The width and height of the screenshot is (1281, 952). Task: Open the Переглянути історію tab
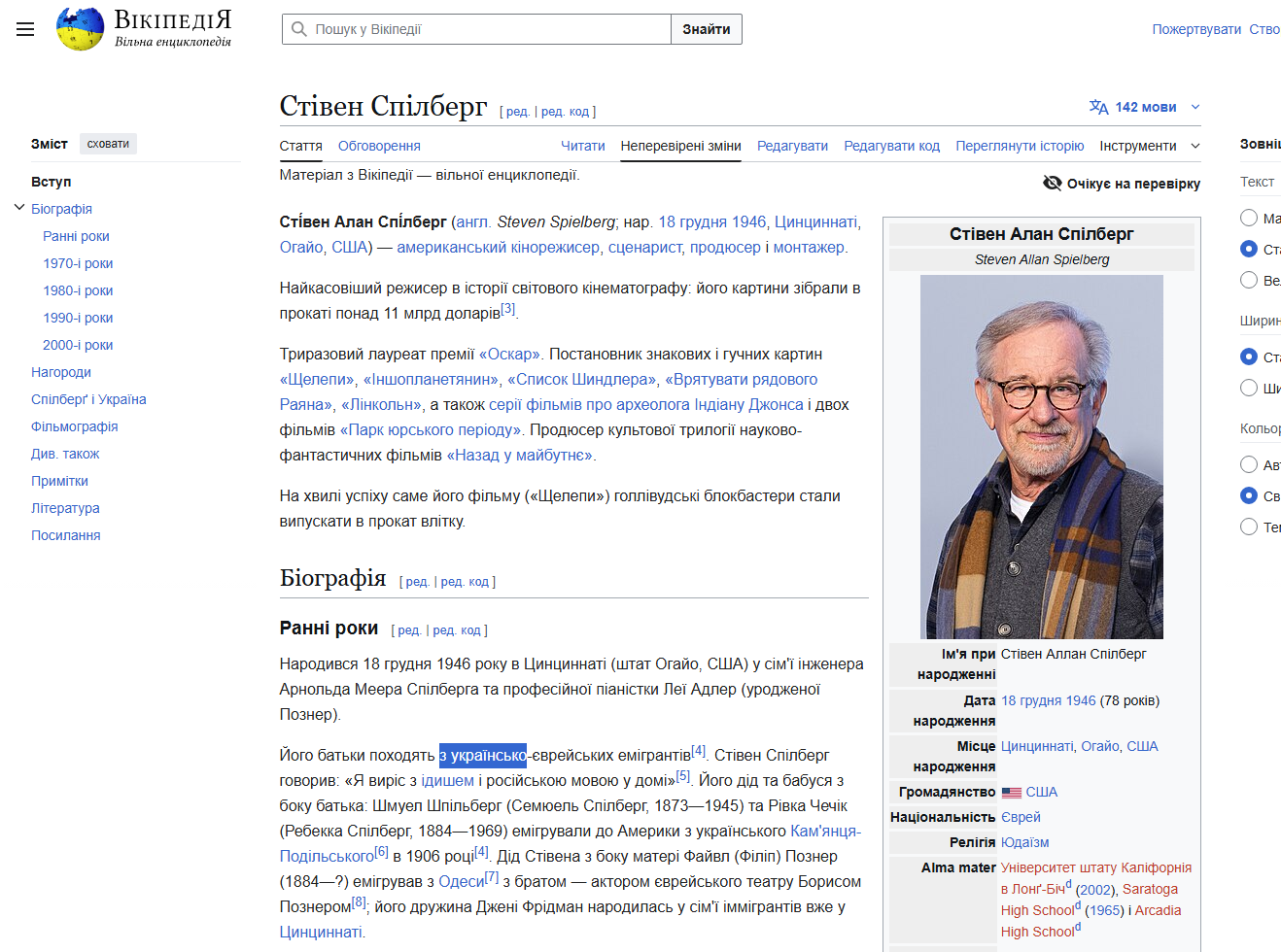click(x=1020, y=146)
